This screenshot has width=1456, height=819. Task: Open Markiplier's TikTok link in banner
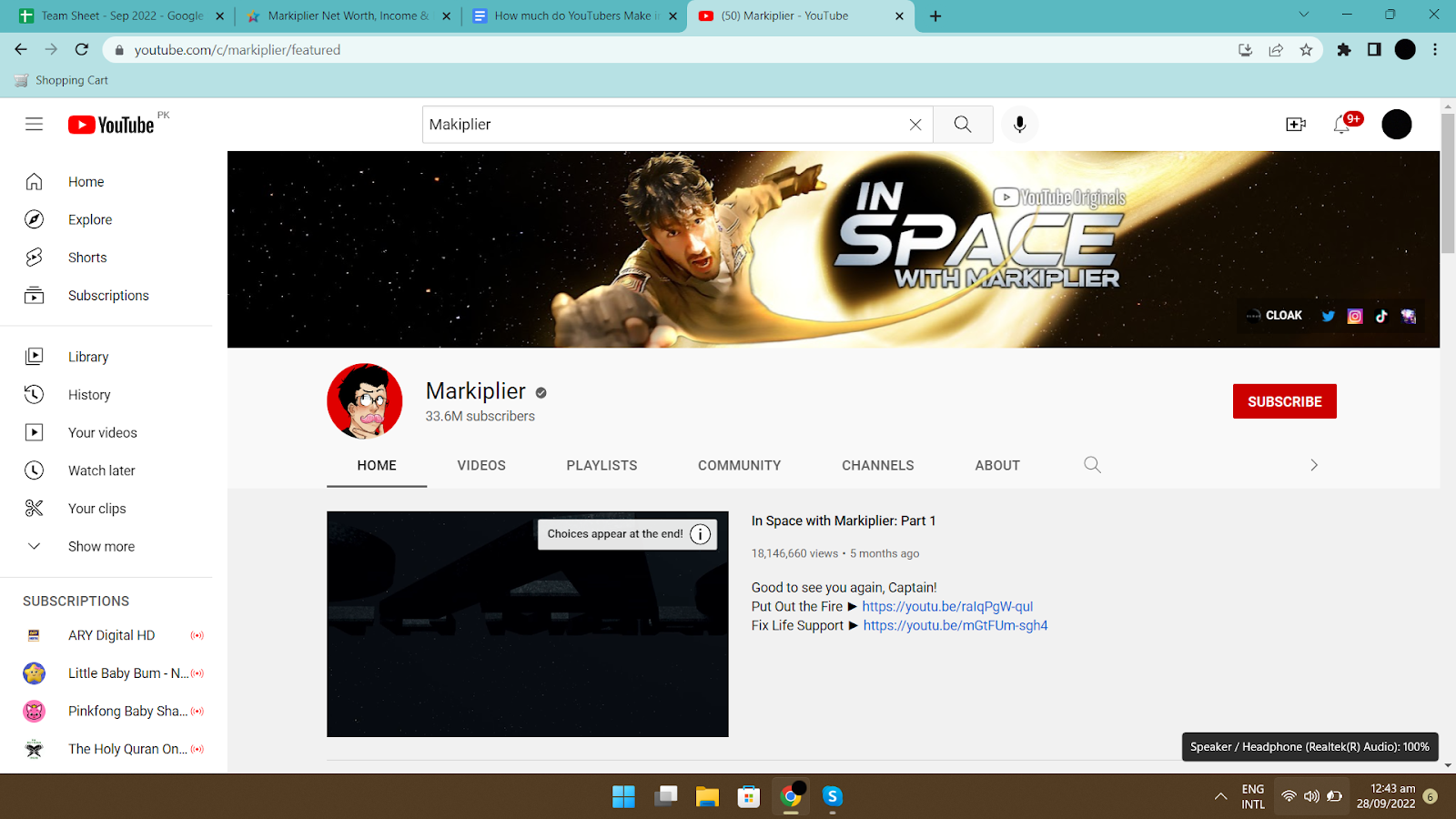coord(1381,316)
